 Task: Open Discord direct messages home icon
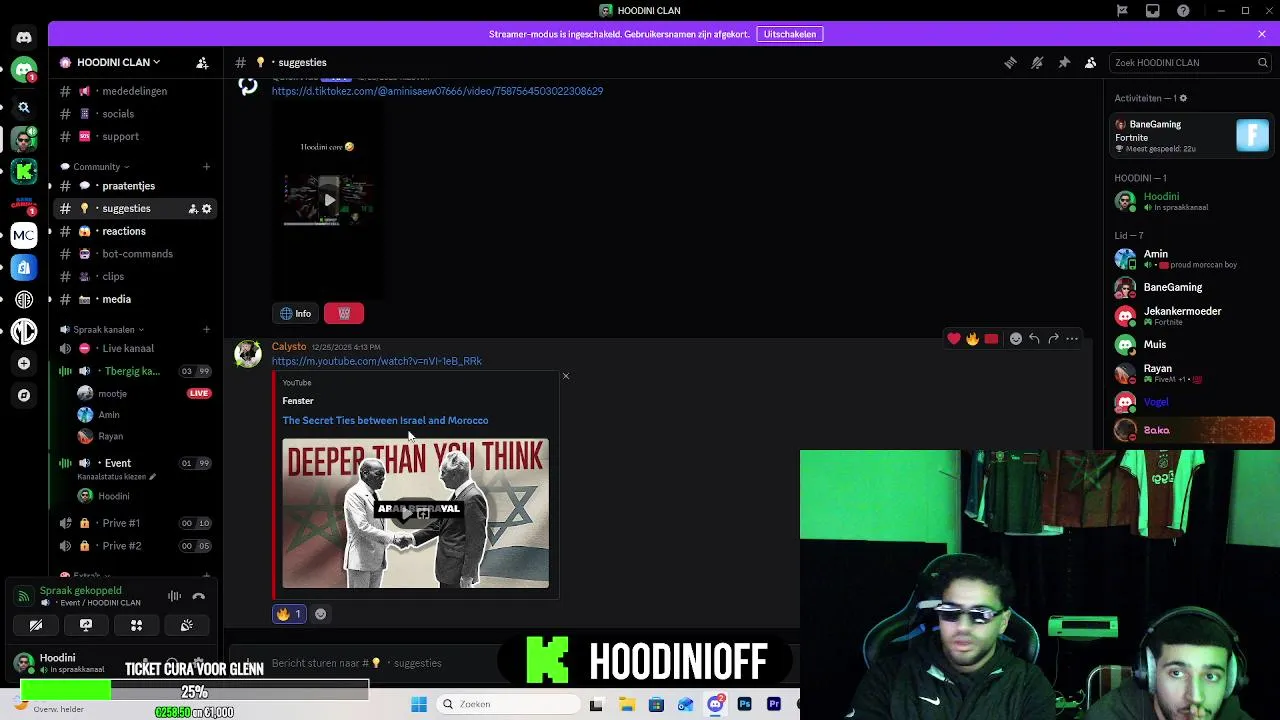(x=24, y=38)
